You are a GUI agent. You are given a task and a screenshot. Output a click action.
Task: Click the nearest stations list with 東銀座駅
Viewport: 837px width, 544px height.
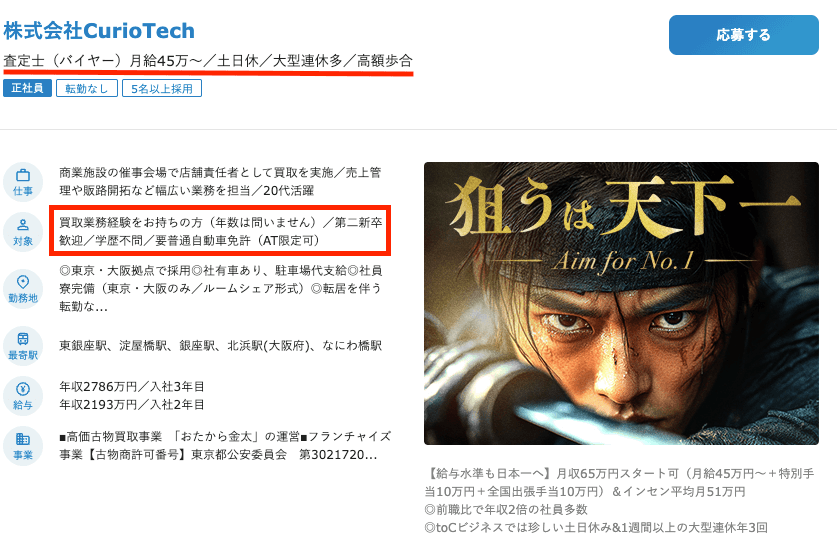pos(220,346)
